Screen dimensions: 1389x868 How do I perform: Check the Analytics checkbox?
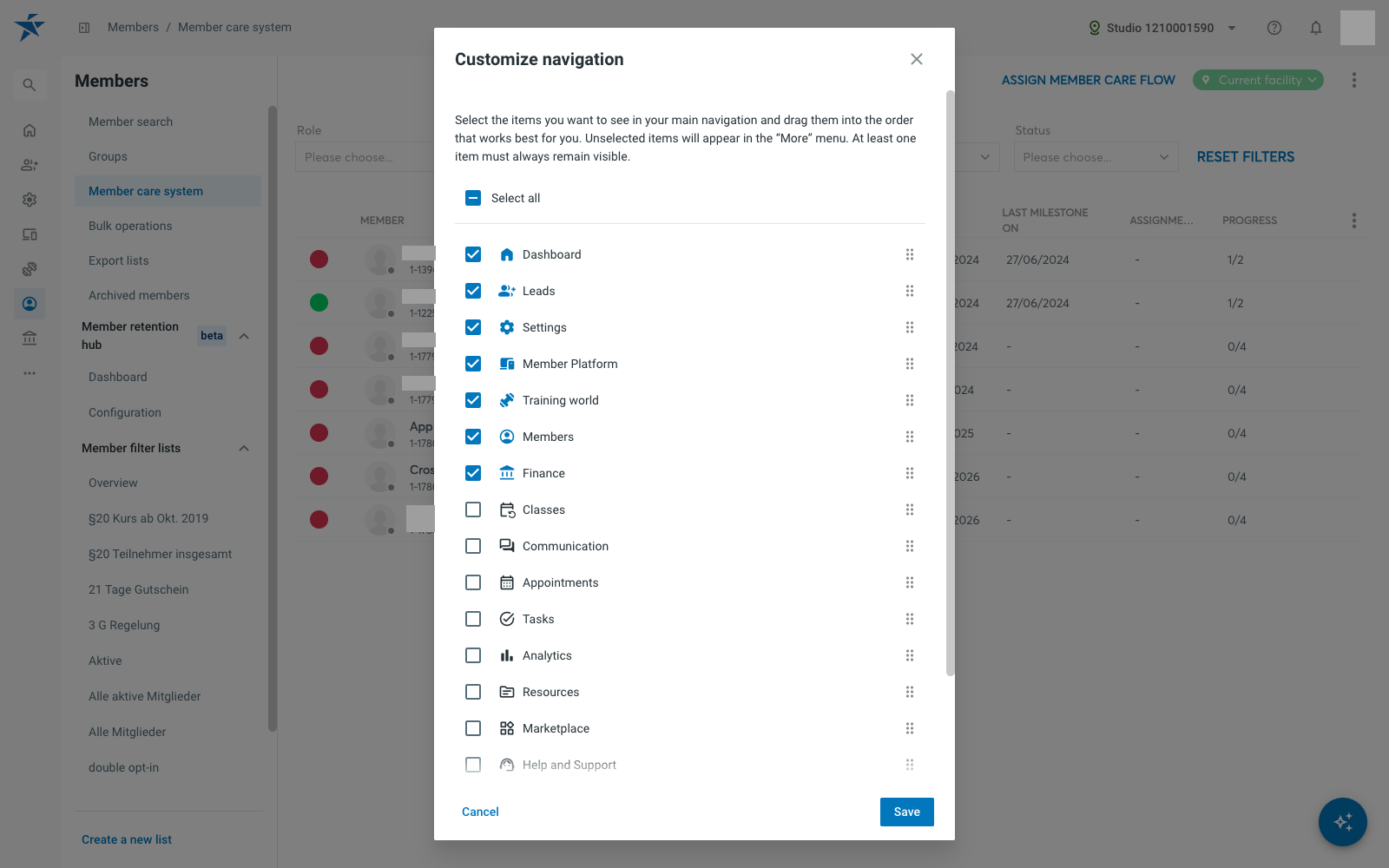pyautogui.click(x=473, y=655)
